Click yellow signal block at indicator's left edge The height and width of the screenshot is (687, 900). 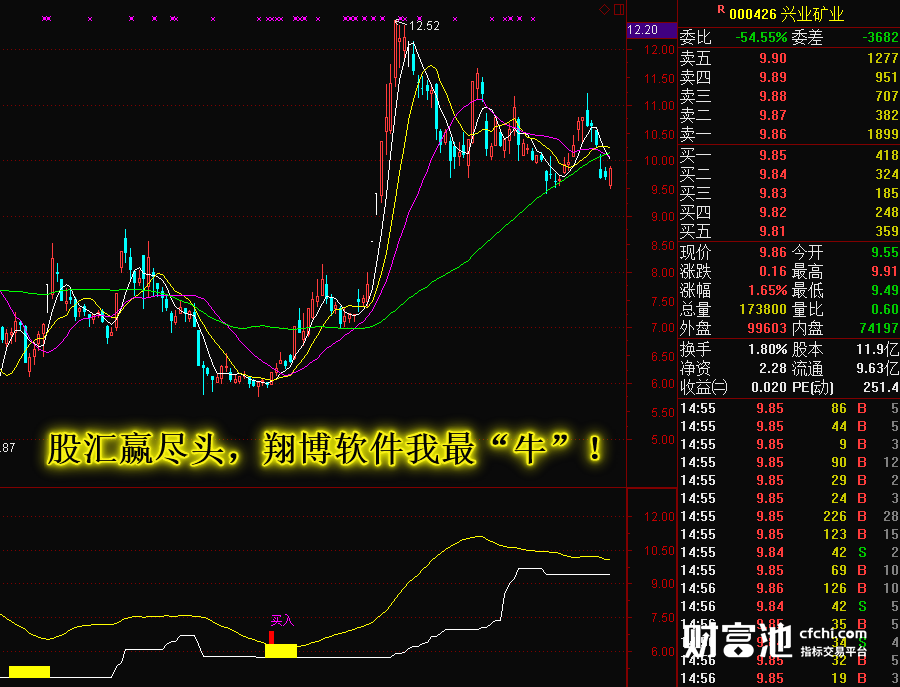point(29,672)
